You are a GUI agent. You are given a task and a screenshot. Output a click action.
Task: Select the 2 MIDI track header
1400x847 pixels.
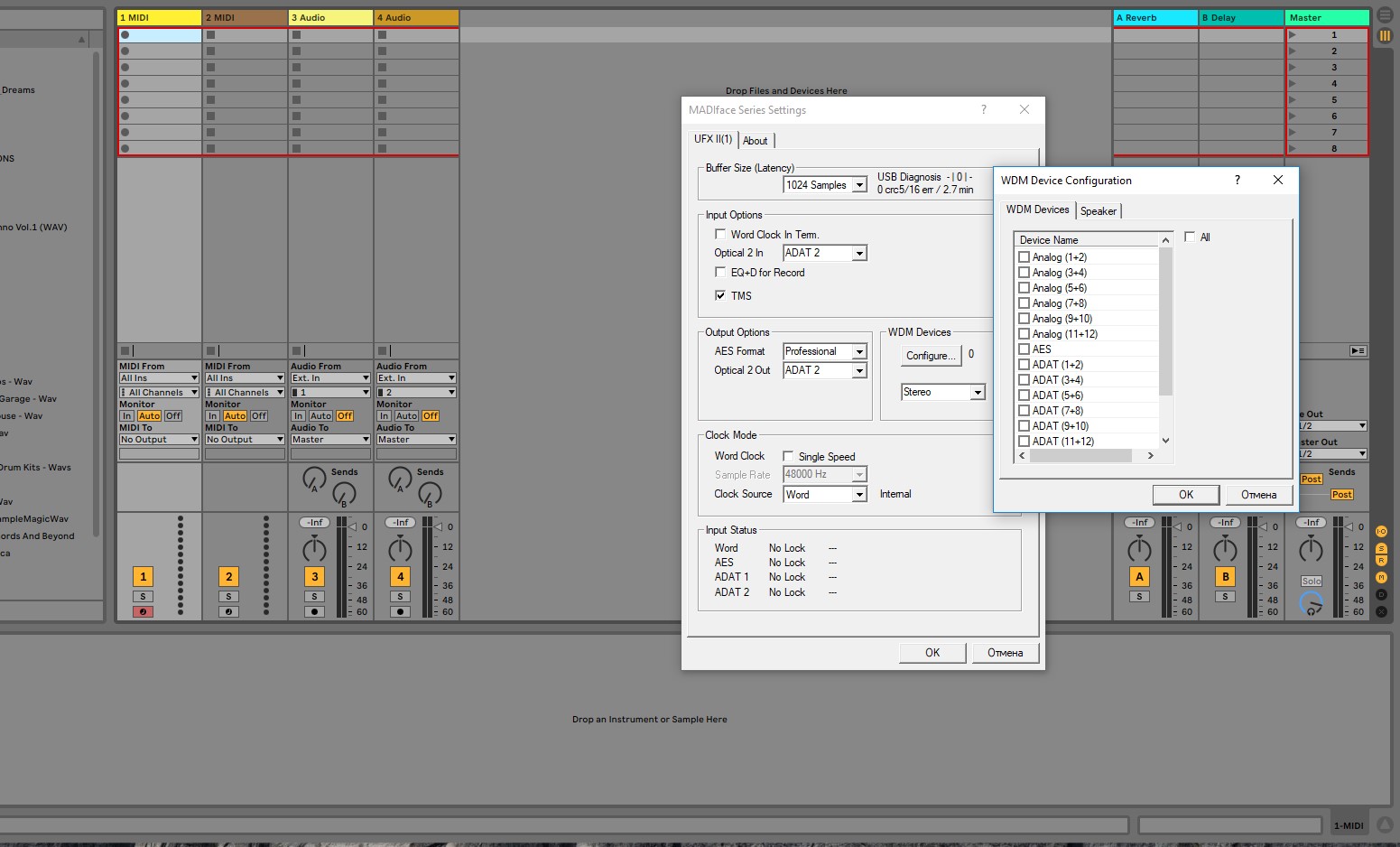tap(245, 18)
